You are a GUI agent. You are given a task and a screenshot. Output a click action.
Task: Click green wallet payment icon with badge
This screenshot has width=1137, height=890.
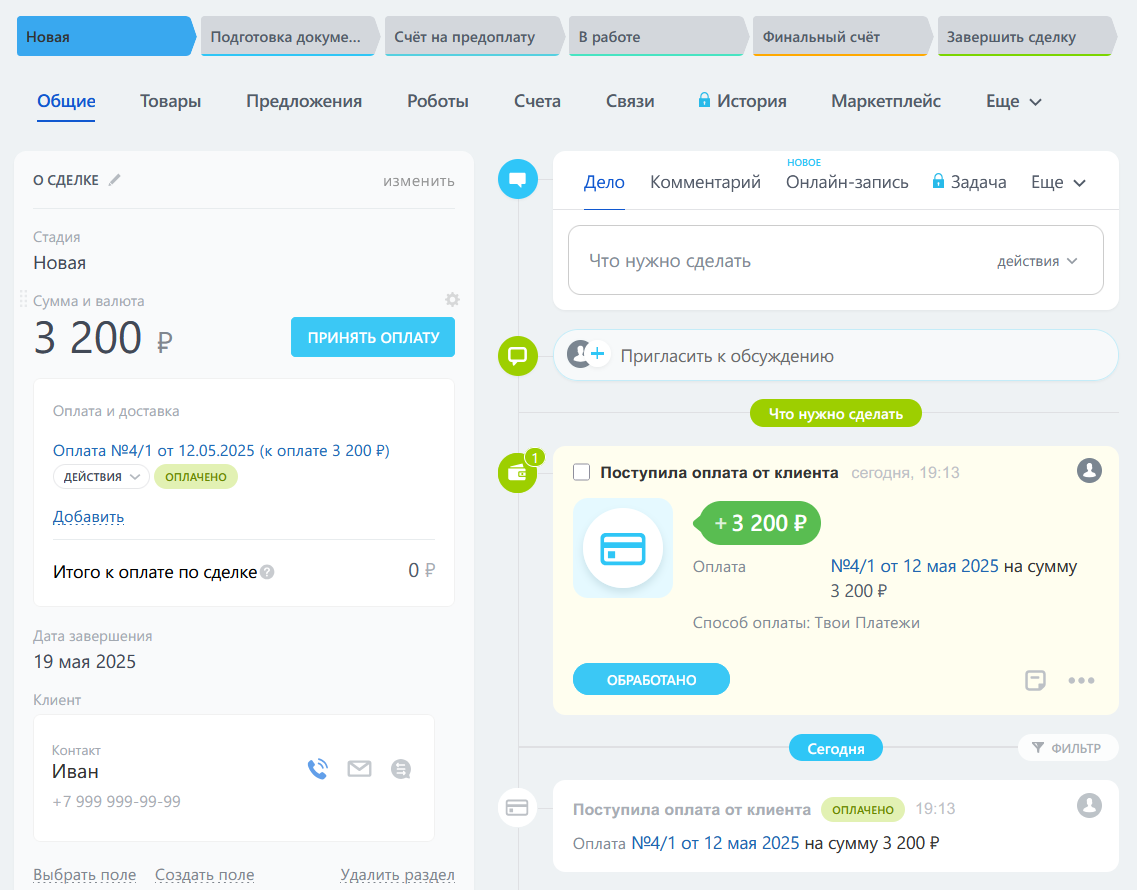pyautogui.click(x=518, y=472)
